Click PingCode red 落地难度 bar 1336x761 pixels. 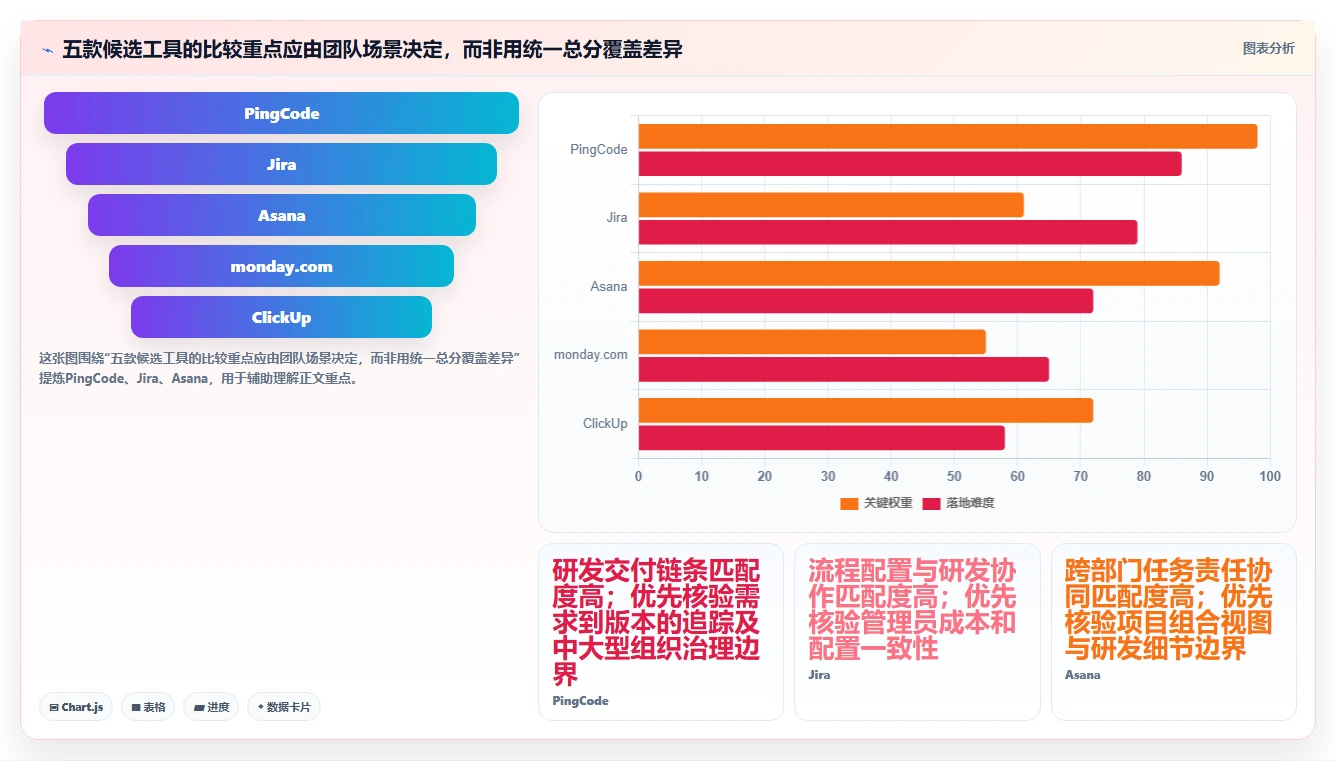tap(910, 163)
